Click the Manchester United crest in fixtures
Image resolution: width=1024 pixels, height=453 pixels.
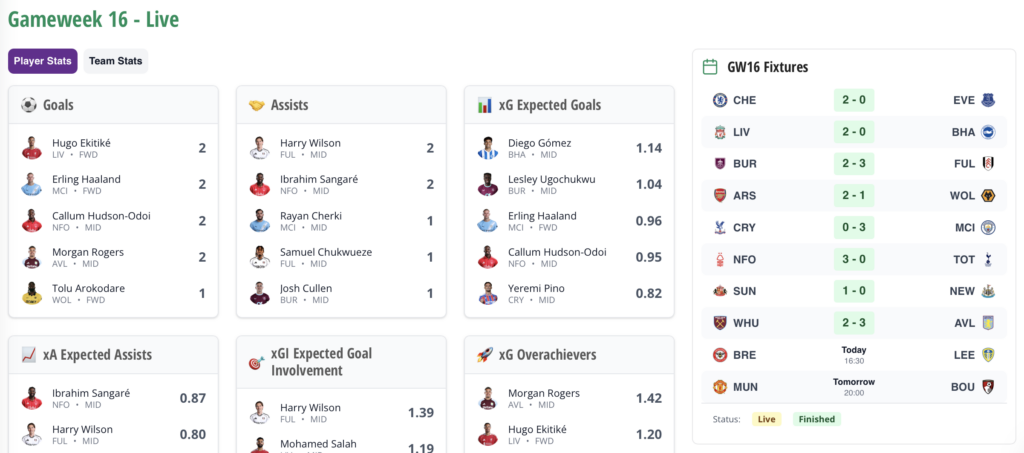(x=719, y=387)
